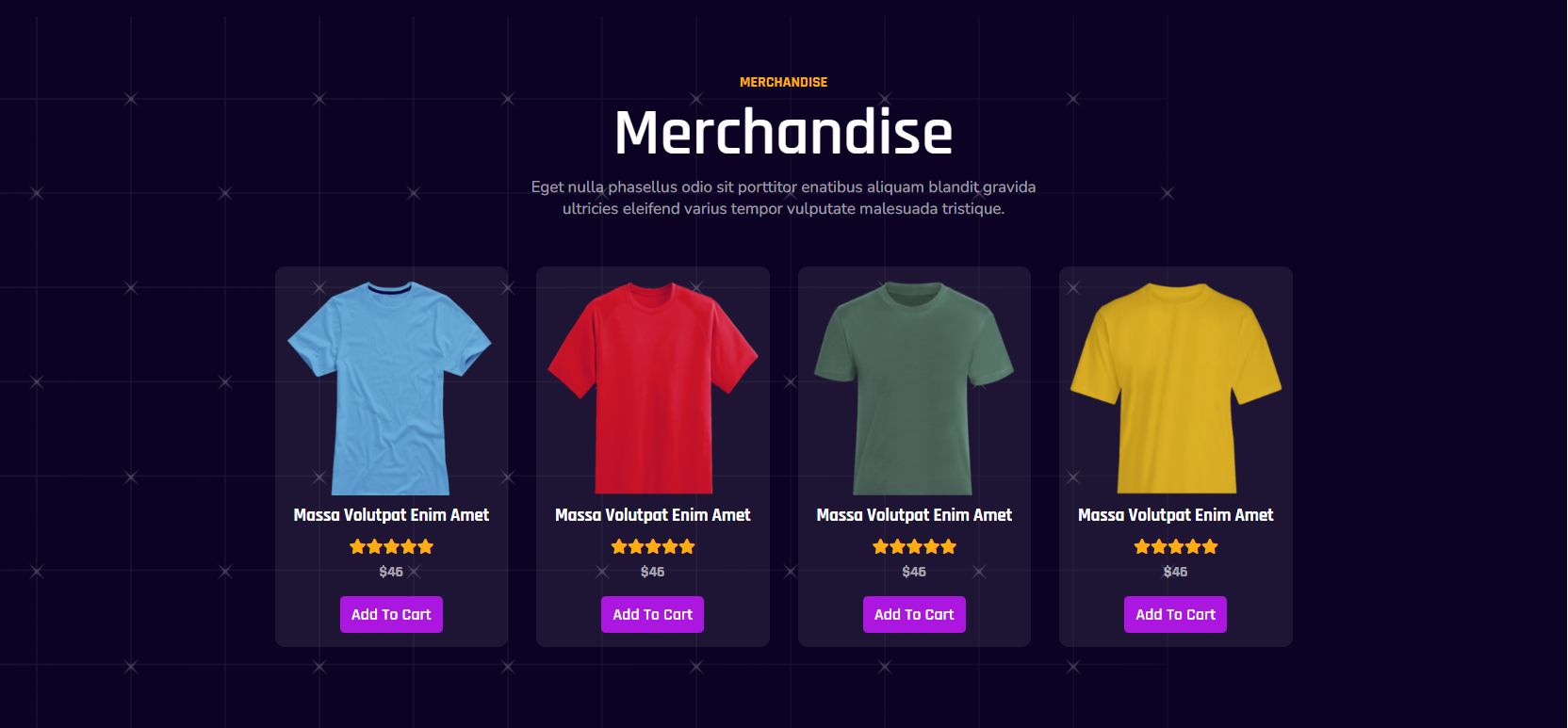
Task: Click the orange MERCHANDISE label
Action: 783,82
